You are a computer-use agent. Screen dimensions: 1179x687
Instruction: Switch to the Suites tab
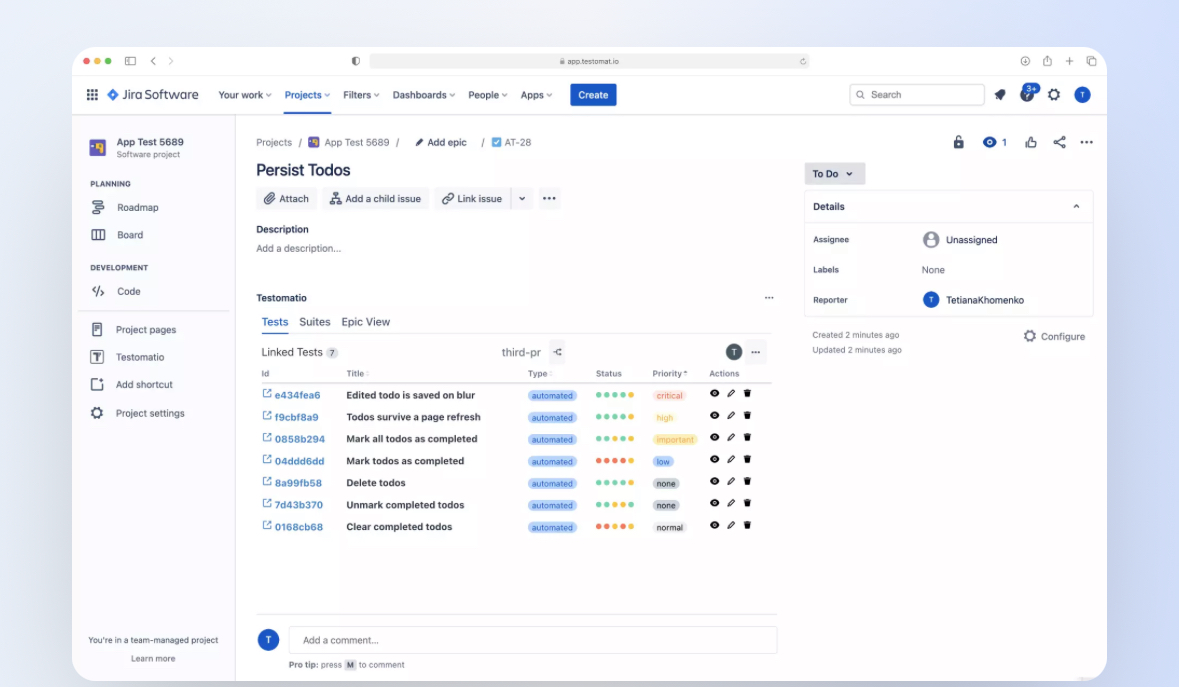(314, 322)
